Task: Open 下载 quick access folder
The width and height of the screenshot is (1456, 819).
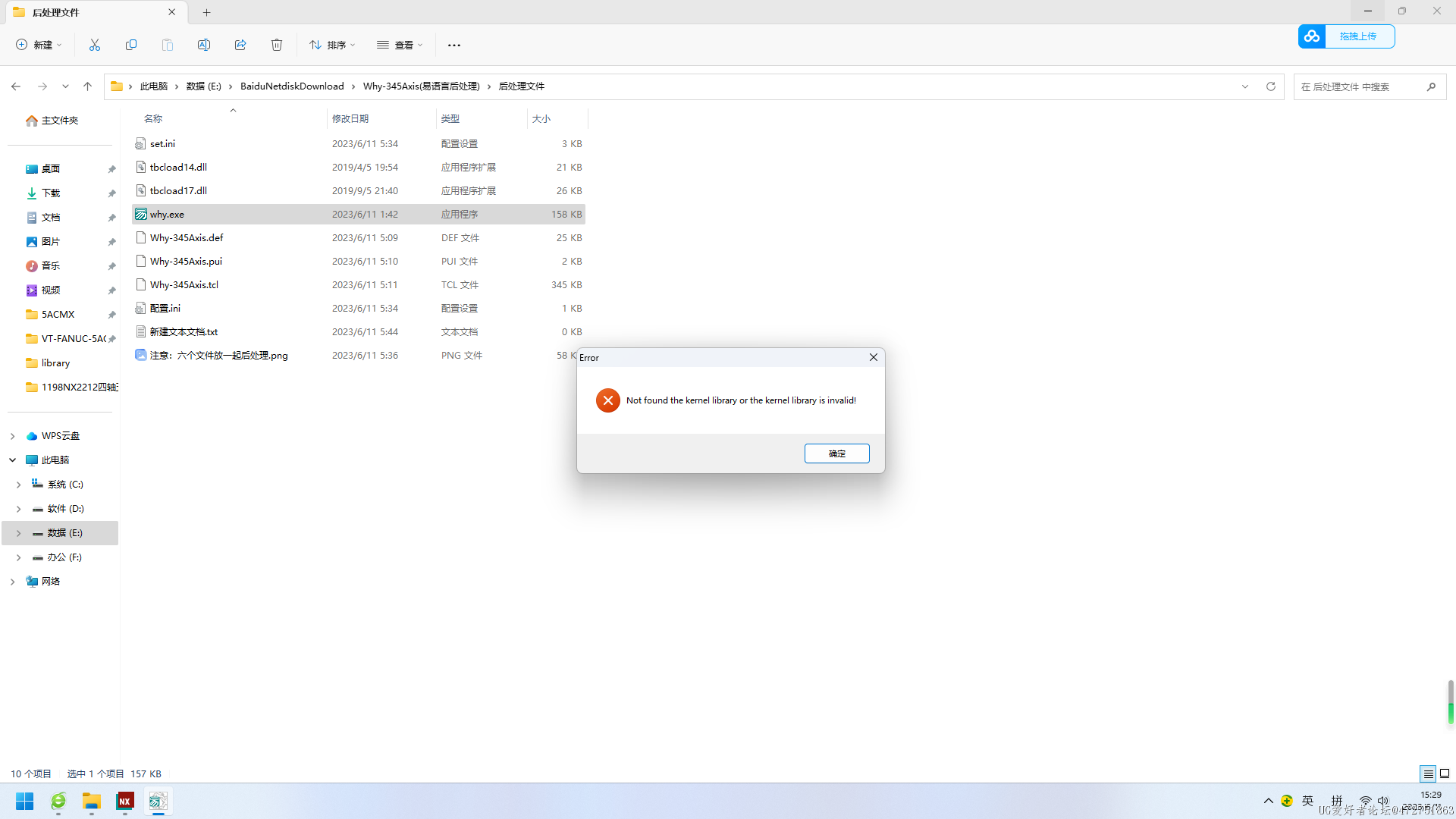Action: tap(51, 193)
